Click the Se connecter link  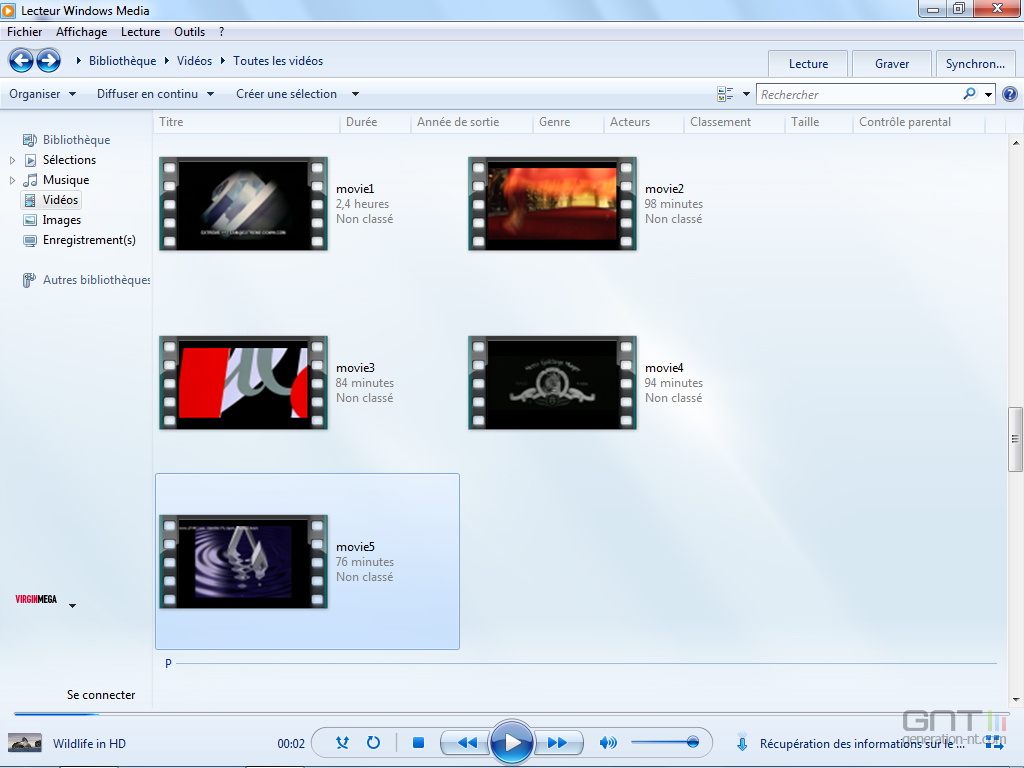pyautogui.click(x=99, y=694)
